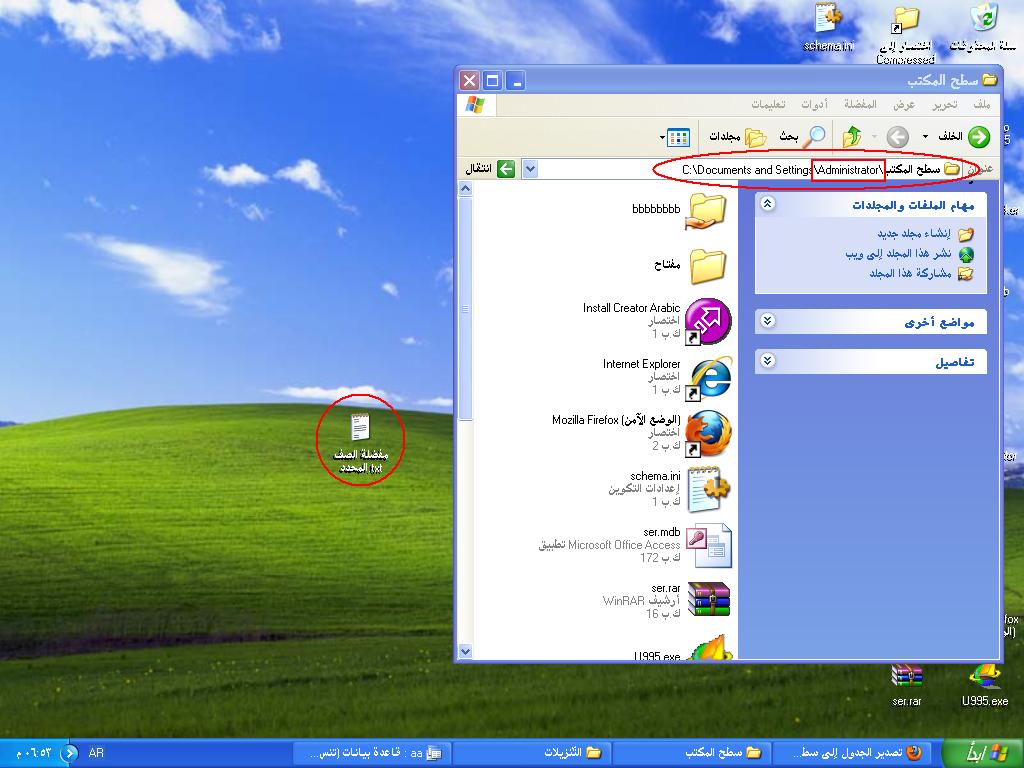Open the Tools menu (أدوات)
This screenshot has height=768, width=1024.
[814, 104]
